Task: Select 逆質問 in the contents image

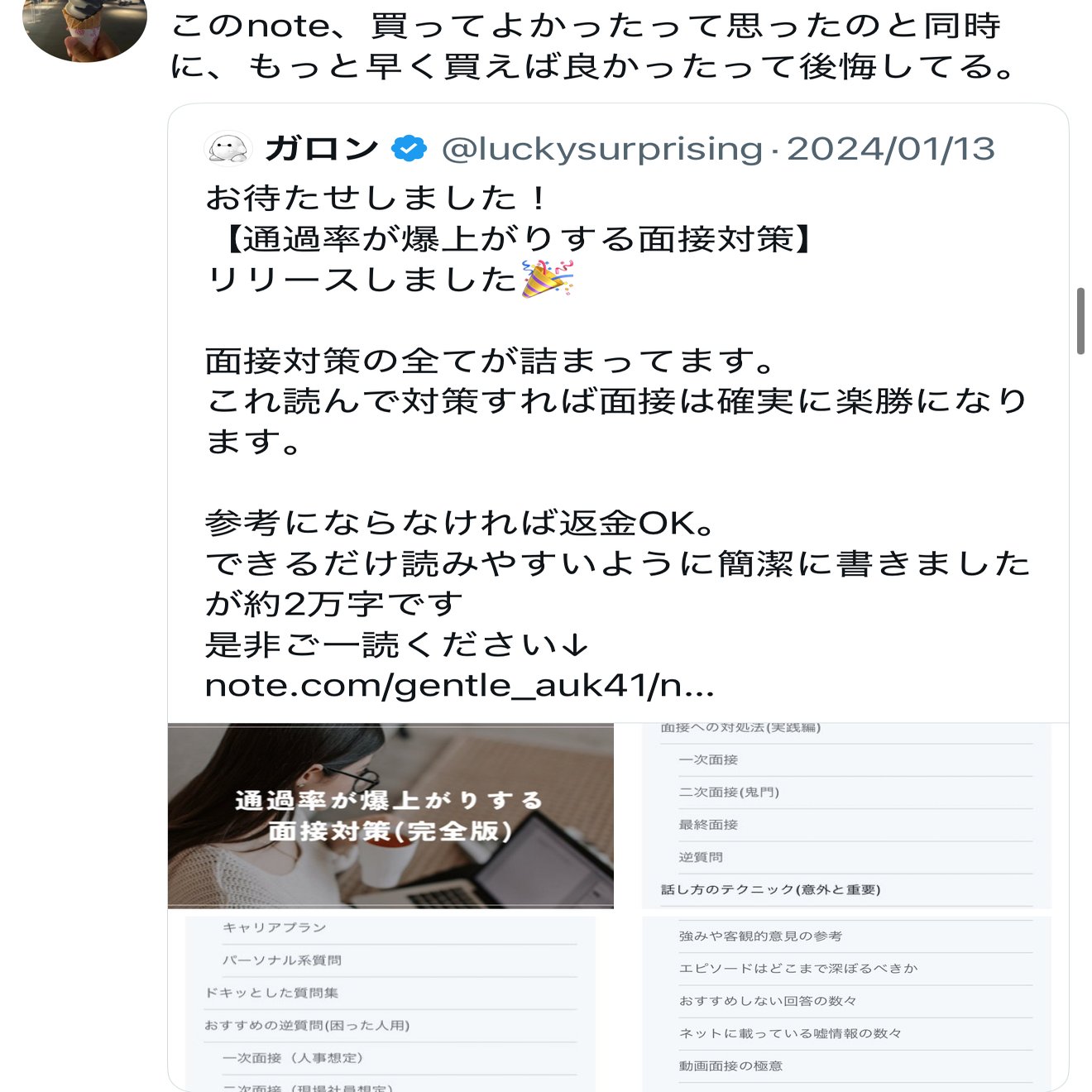Action: coord(701,857)
